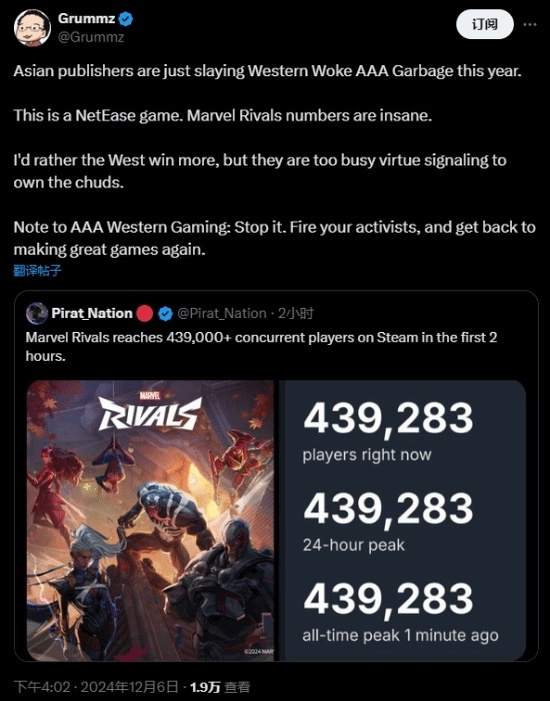Screen dimensions: 550x701
Task: Click the Pirat_Nation small avatar
Action: [x=37, y=313]
